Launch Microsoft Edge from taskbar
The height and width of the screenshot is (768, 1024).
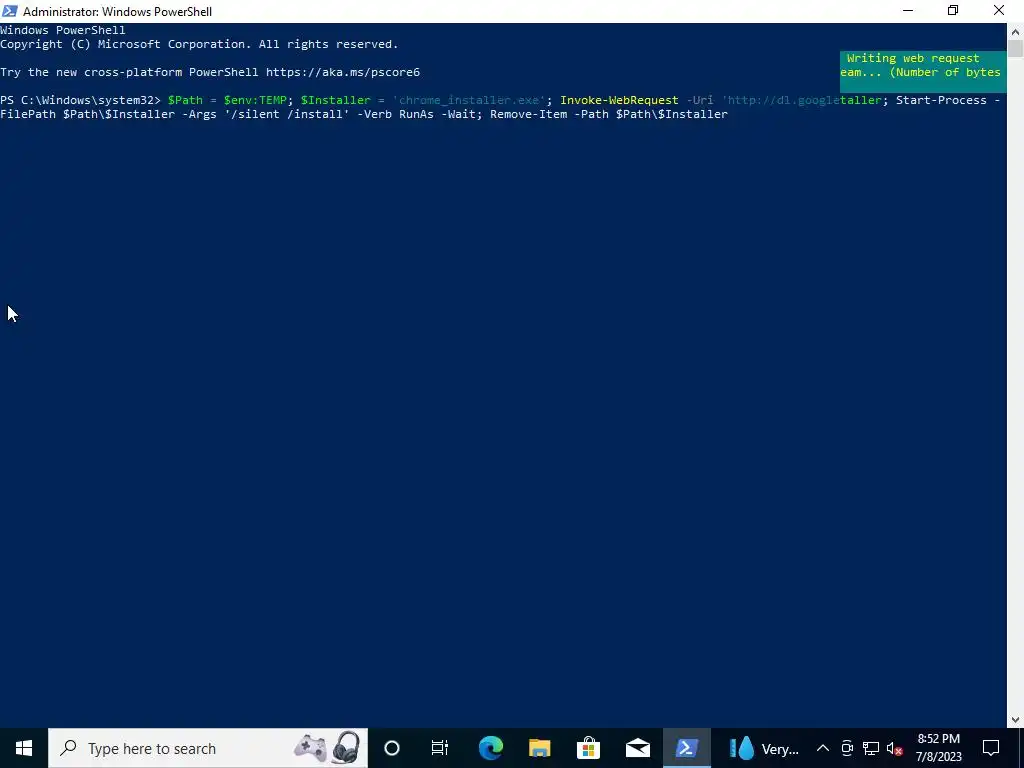pyautogui.click(x=490, y=748)
